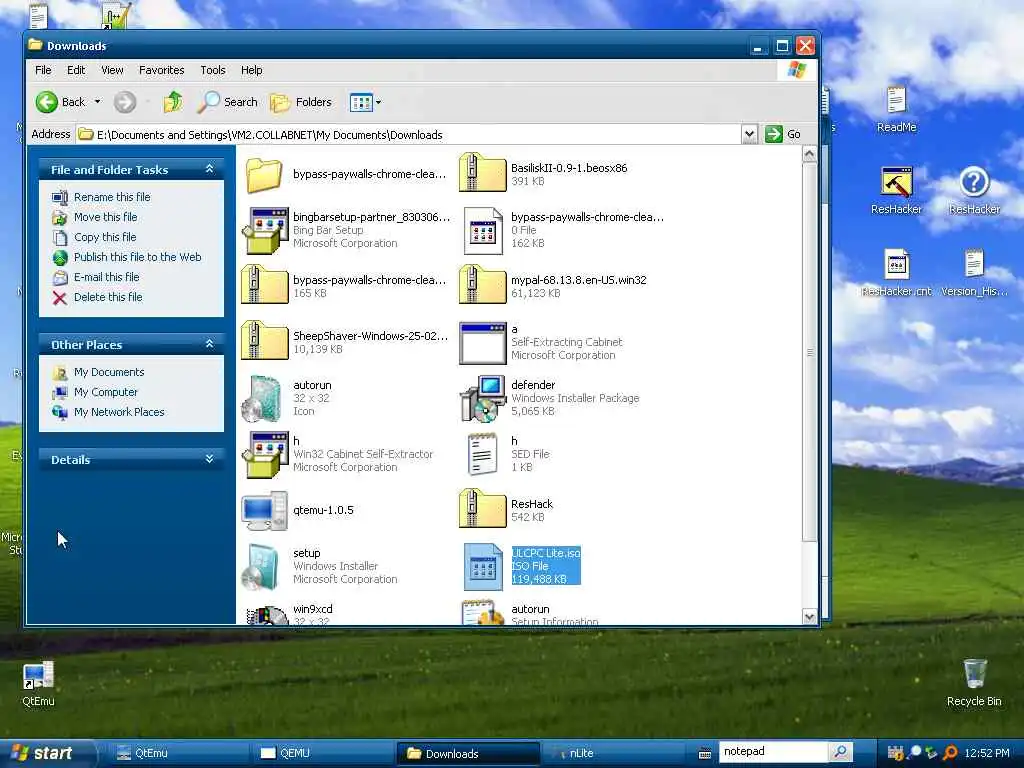Select the h Win32 Cabinet Self-Extractor icon

(x=264, y=455)
